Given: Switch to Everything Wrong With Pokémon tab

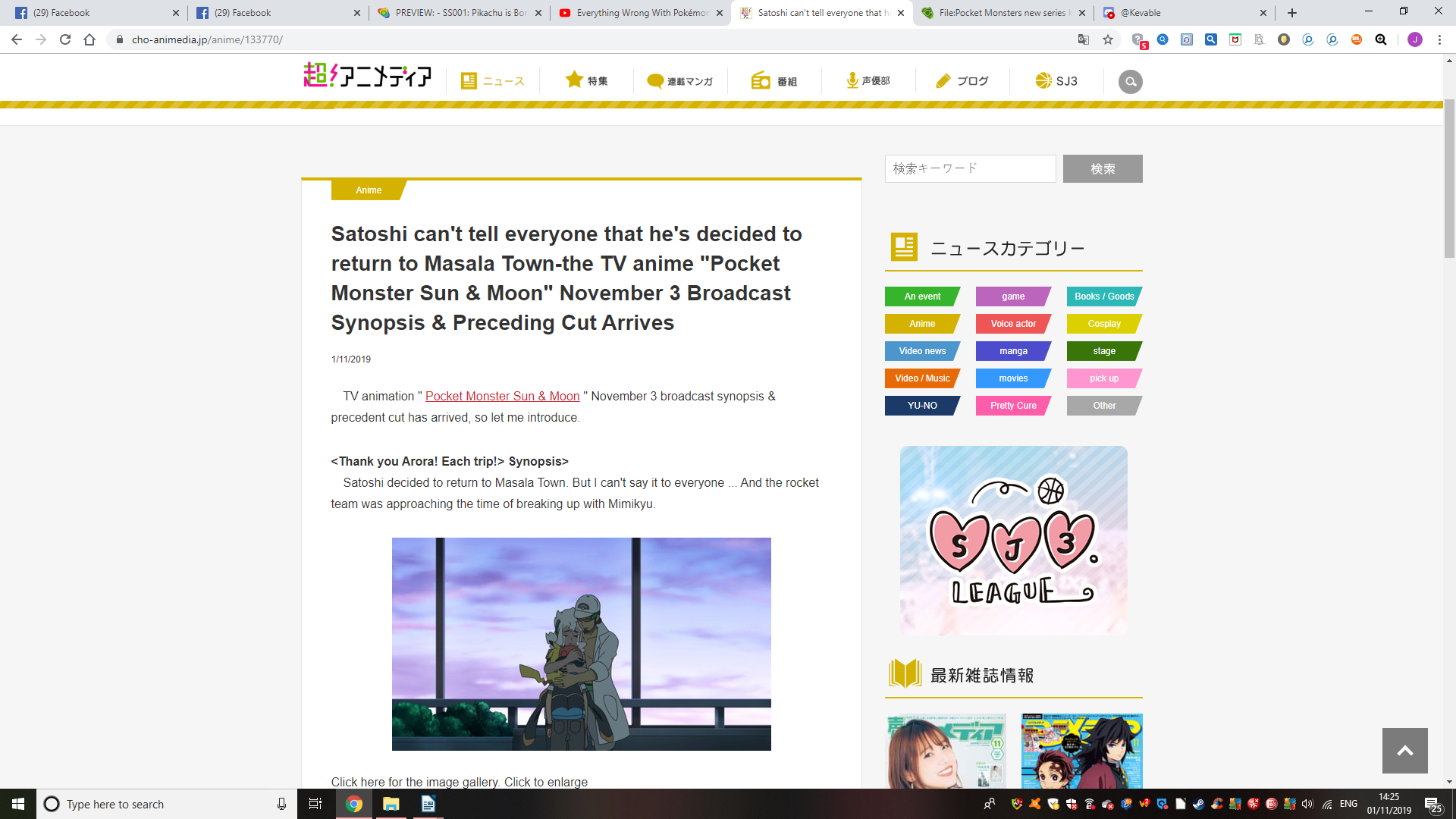Looking at the screenshot, I should tap(642, 13).
